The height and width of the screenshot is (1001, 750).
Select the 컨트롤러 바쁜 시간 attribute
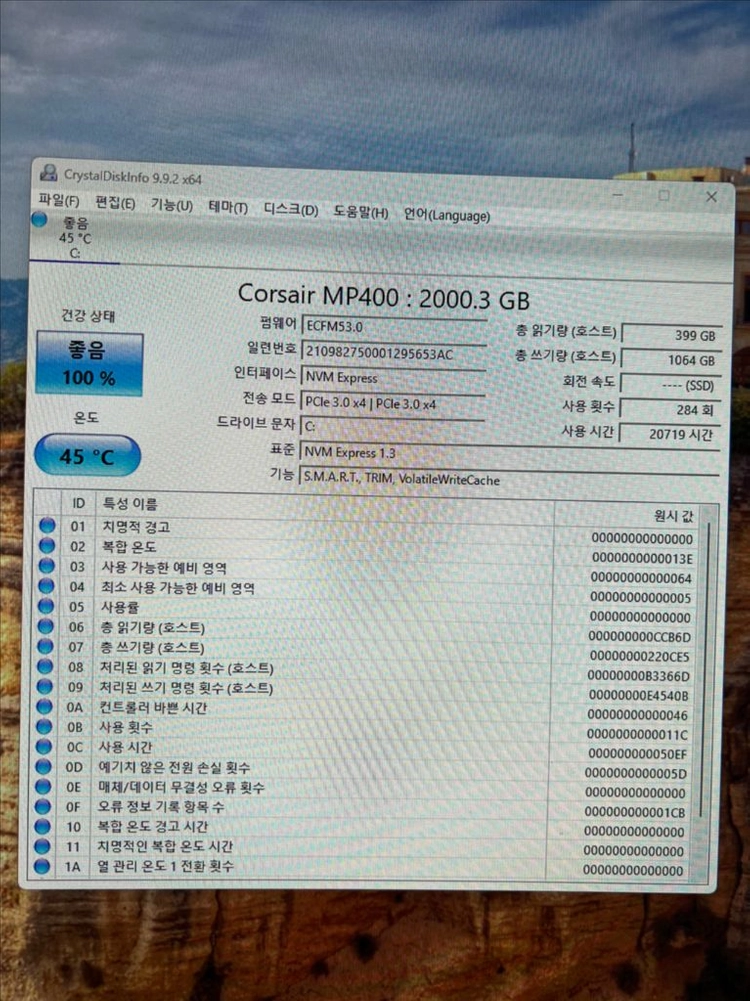click(153, 707)
